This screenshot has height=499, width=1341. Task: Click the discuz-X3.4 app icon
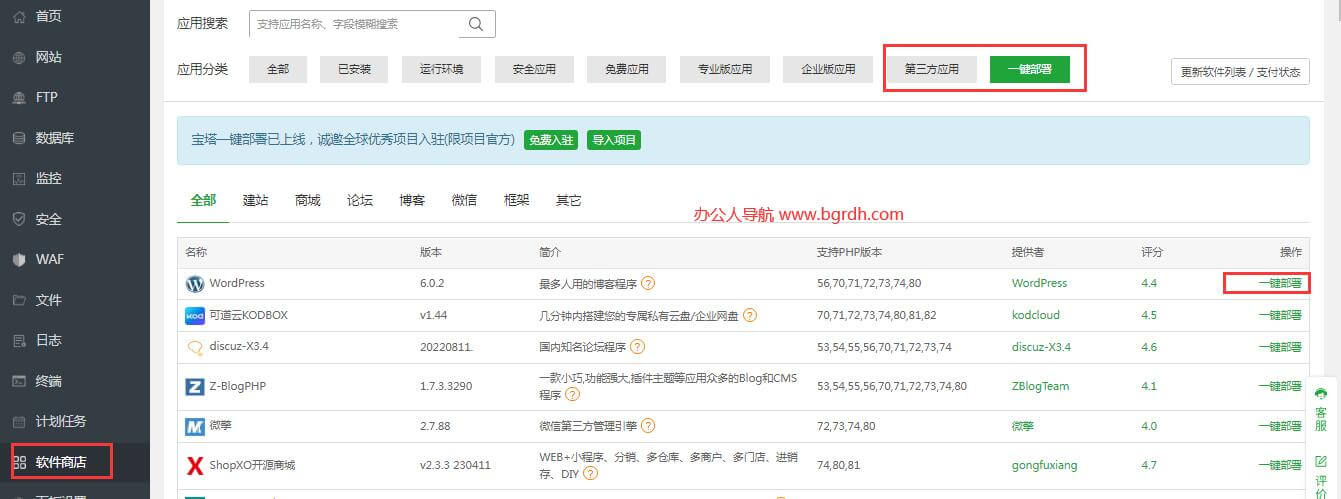coord(195,347)
